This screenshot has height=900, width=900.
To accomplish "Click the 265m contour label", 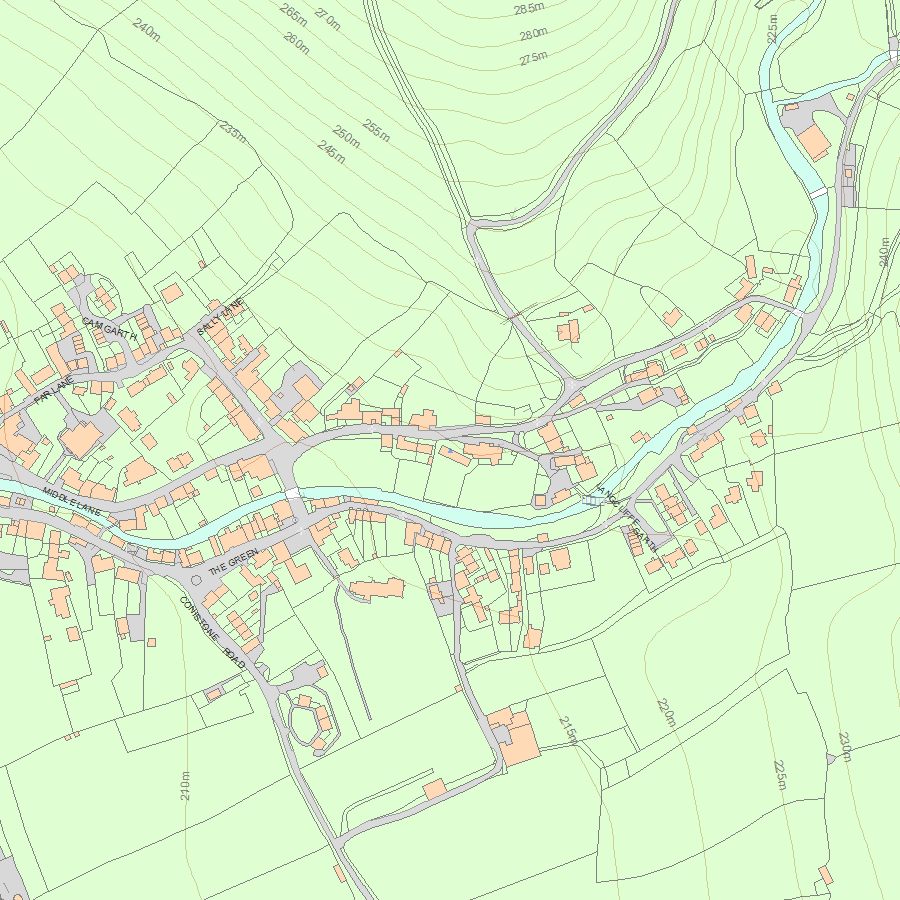I will click(x=293, y=15).
